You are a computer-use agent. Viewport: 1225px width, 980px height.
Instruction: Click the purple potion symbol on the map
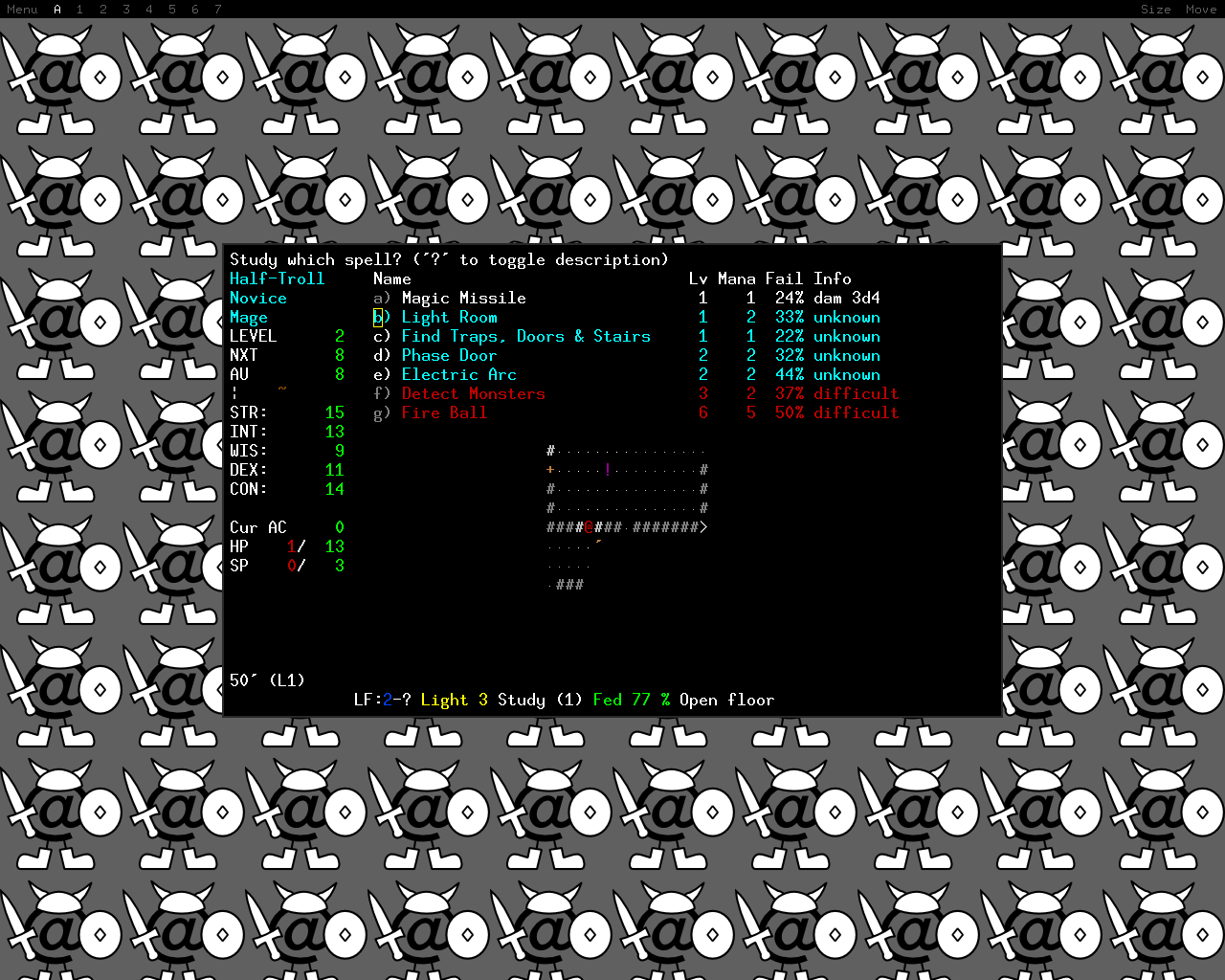tap(608, 470)
